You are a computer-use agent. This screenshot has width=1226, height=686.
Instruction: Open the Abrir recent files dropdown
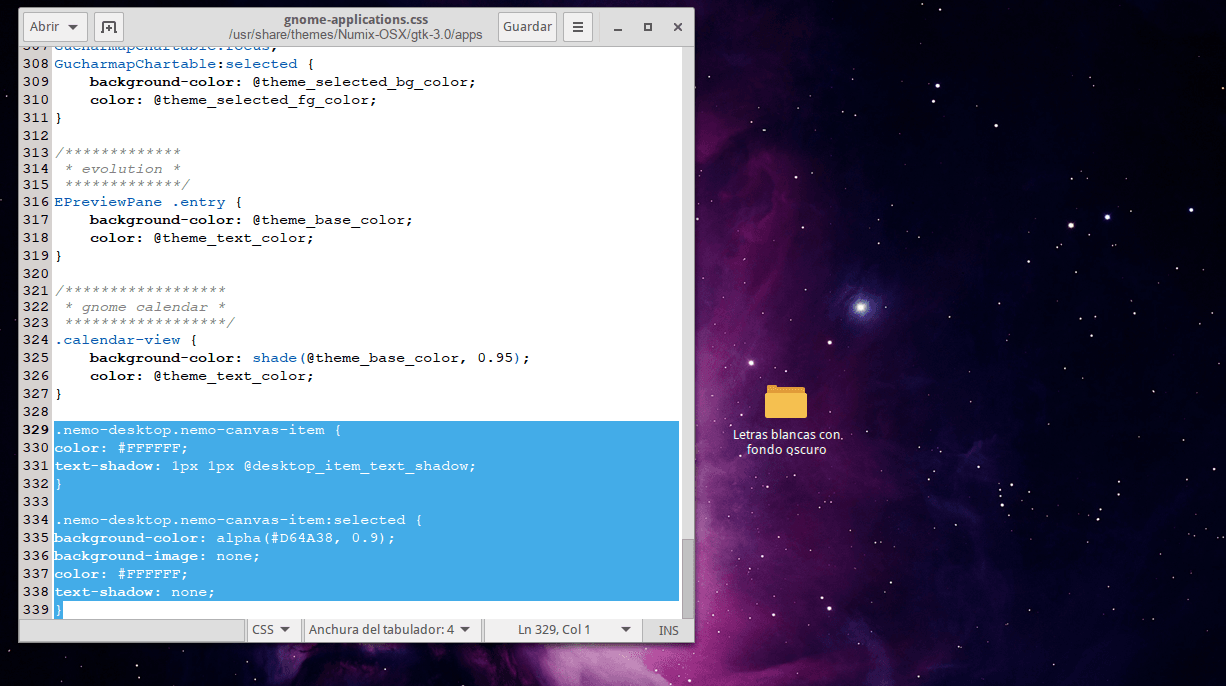tap(56, 27)
